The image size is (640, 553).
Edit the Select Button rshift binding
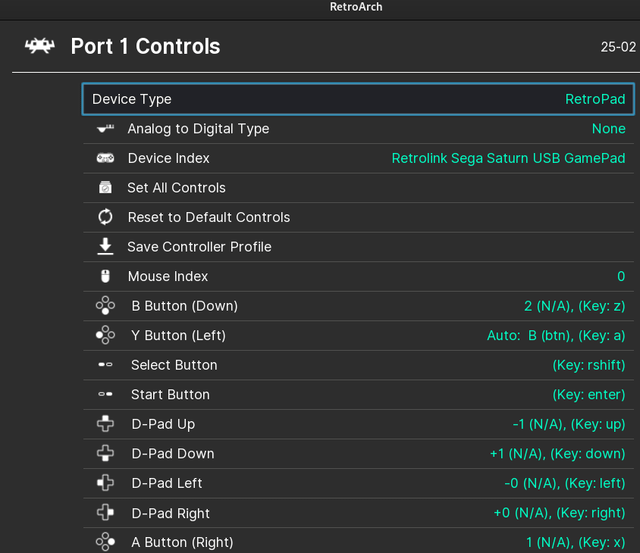point(588,365)
